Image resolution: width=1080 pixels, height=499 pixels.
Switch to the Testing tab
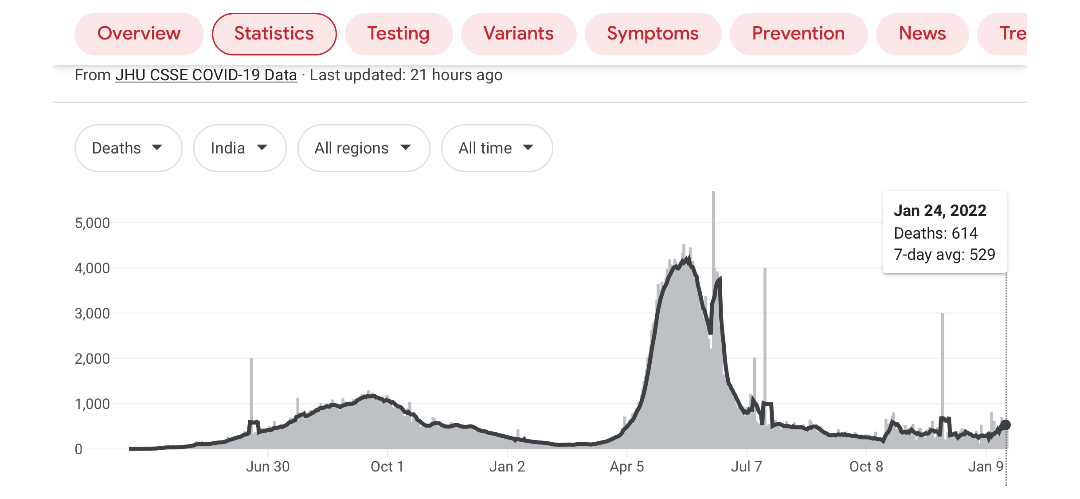(398, 34)
